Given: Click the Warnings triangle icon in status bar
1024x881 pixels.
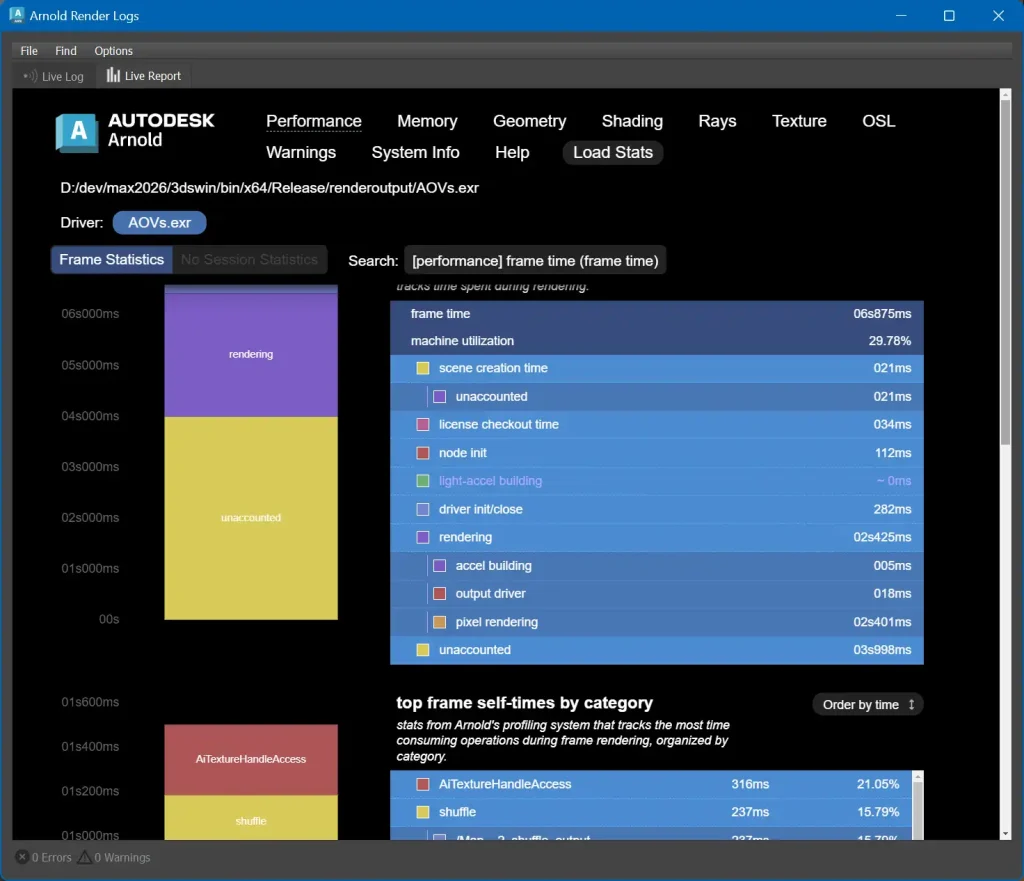Looking at the screenshot, I should coord(85,857).
